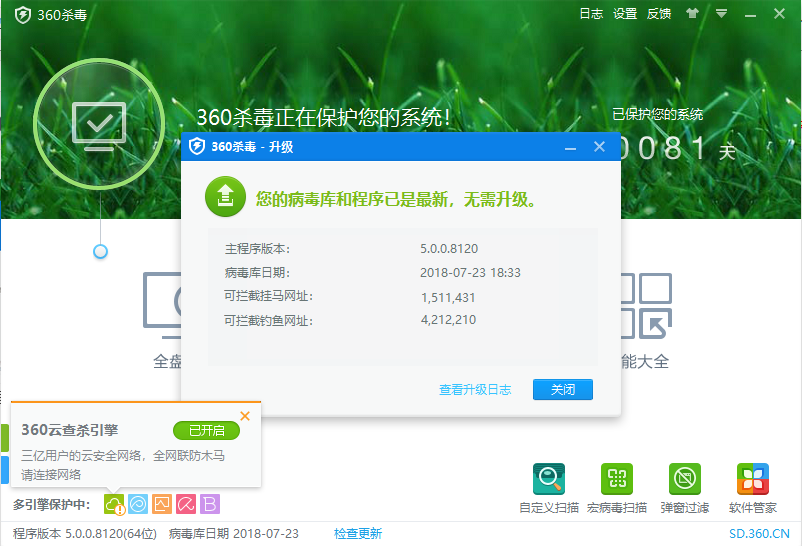Click 程序版本 5.0.0.8120(64位) status text
Viewport: 802px width, 546px height.
[x=85, y=534]
